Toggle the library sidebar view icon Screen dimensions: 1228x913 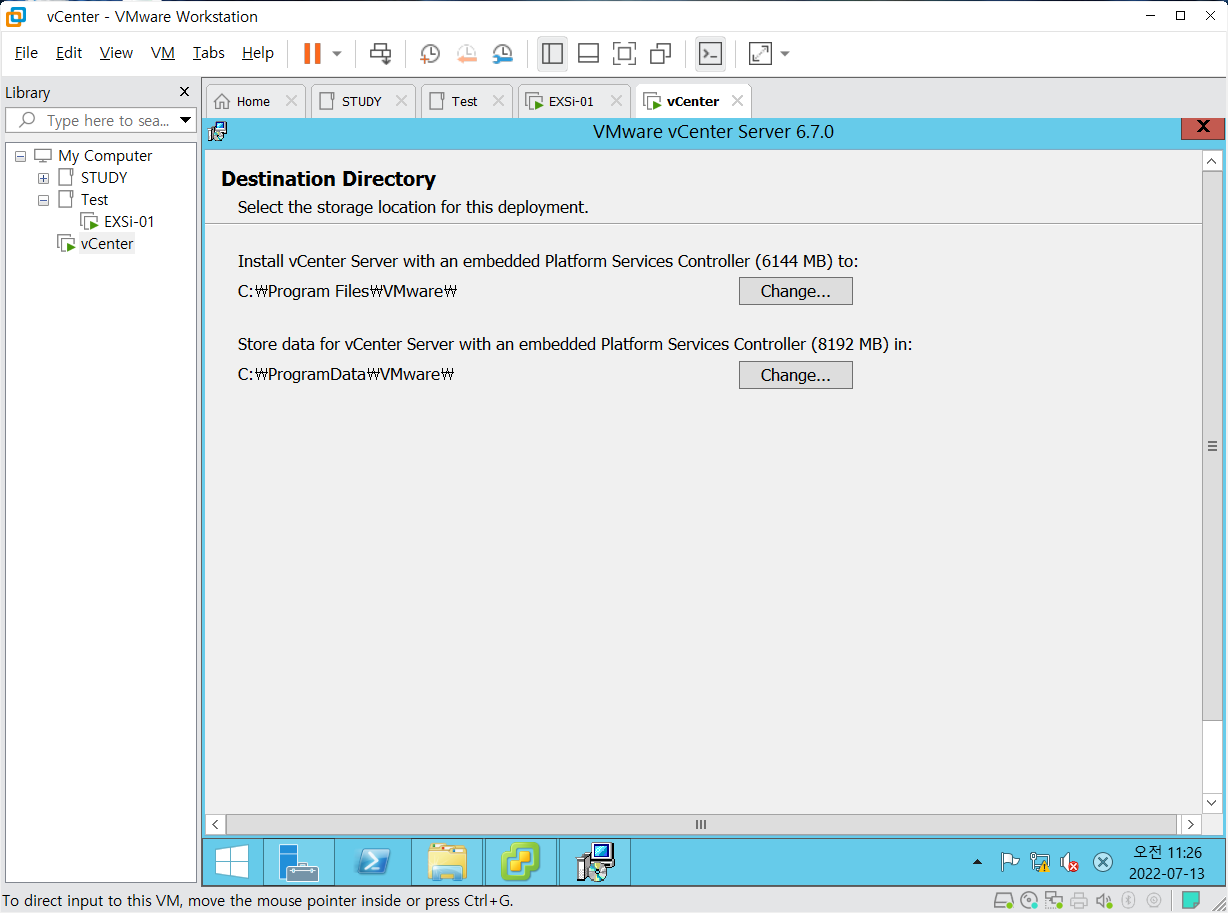click(552, 53)
